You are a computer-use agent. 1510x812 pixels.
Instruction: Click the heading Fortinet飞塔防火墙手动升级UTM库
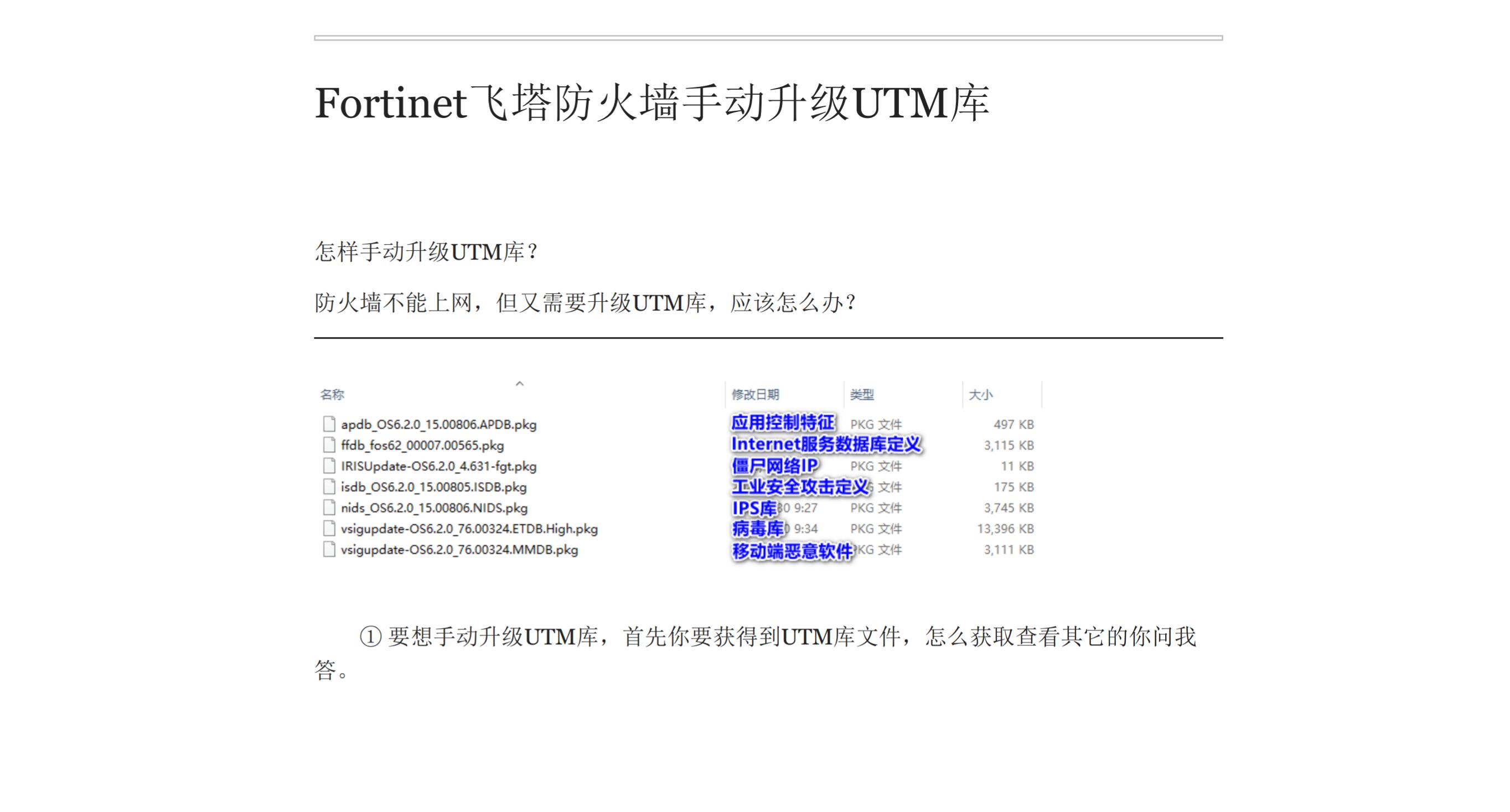coord(653,103)
